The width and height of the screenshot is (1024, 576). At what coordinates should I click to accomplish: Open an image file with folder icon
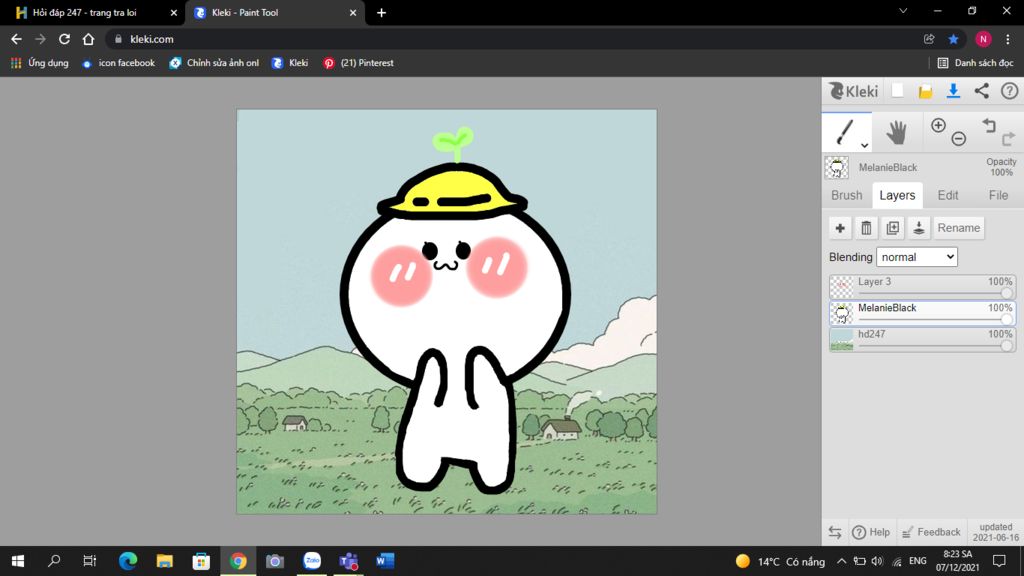[x=925, y=91]
